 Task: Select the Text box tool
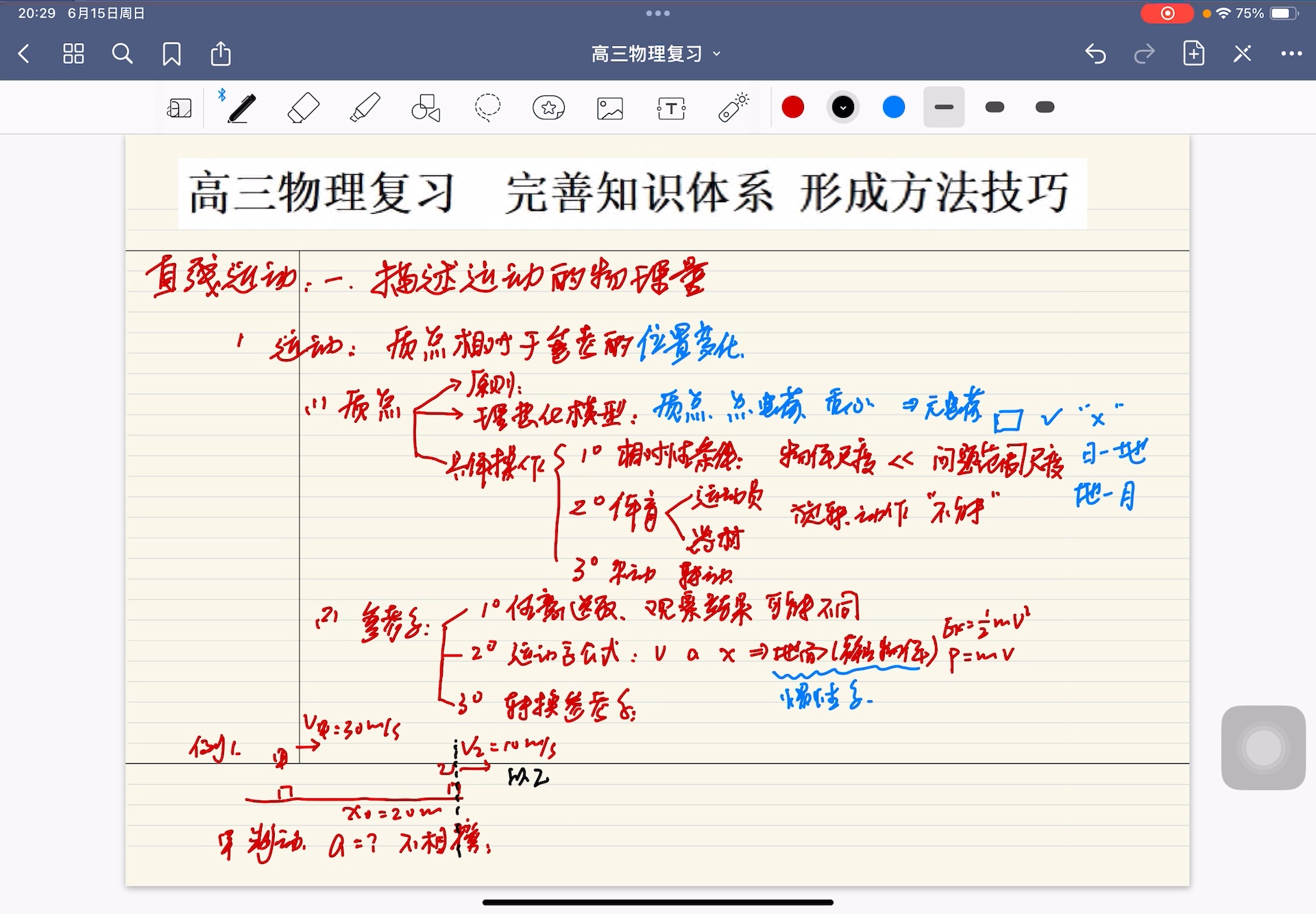tap(671, 108)
